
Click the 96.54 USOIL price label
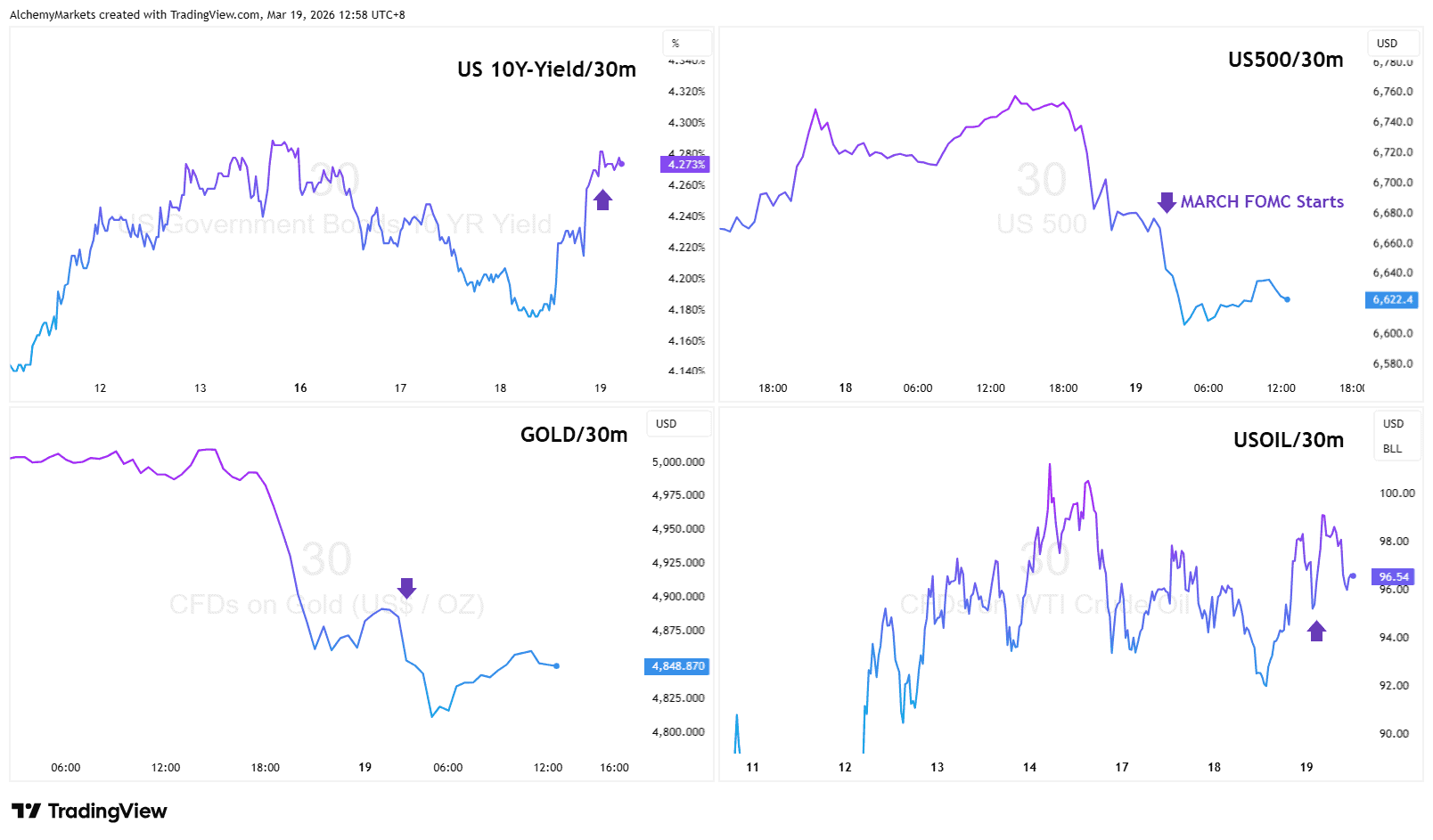click(x=1394, y=577)
